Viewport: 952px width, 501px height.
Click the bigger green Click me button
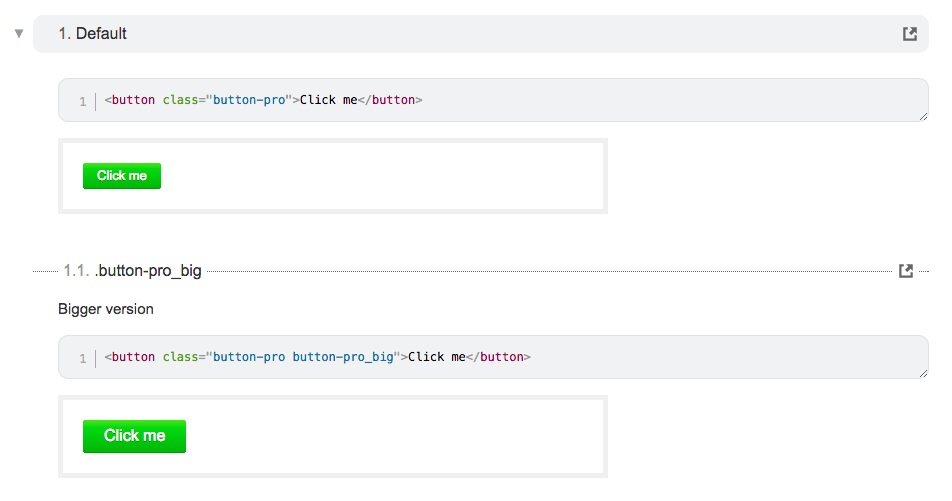[134, 436]
